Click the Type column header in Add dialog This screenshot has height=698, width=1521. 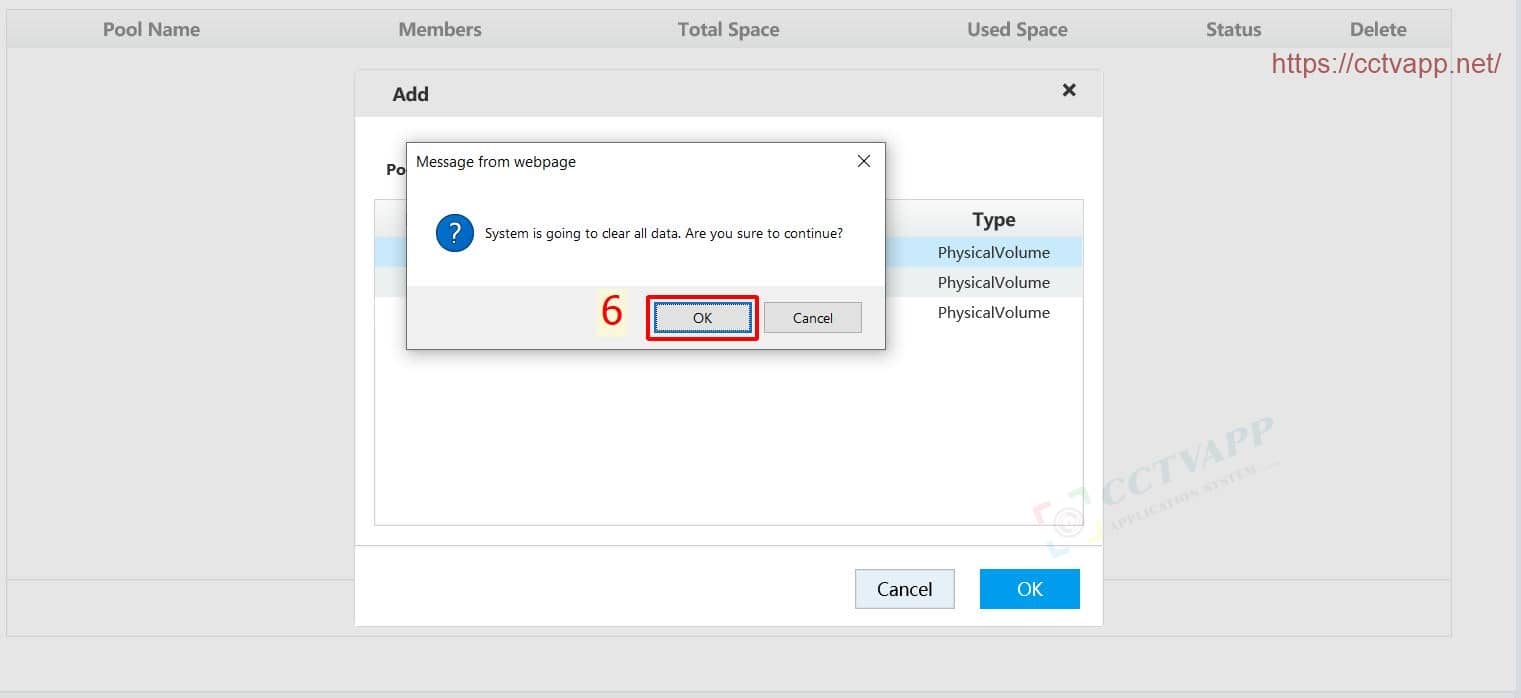993,220
